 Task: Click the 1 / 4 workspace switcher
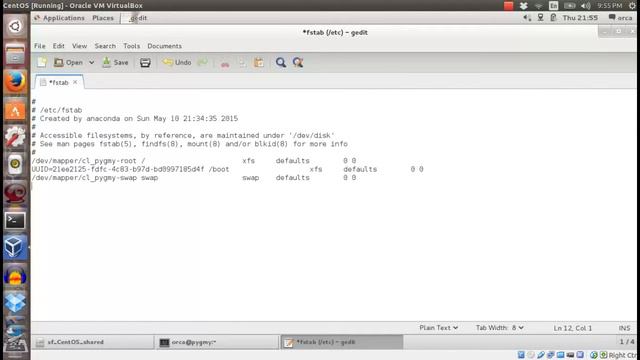click(627, 342)
